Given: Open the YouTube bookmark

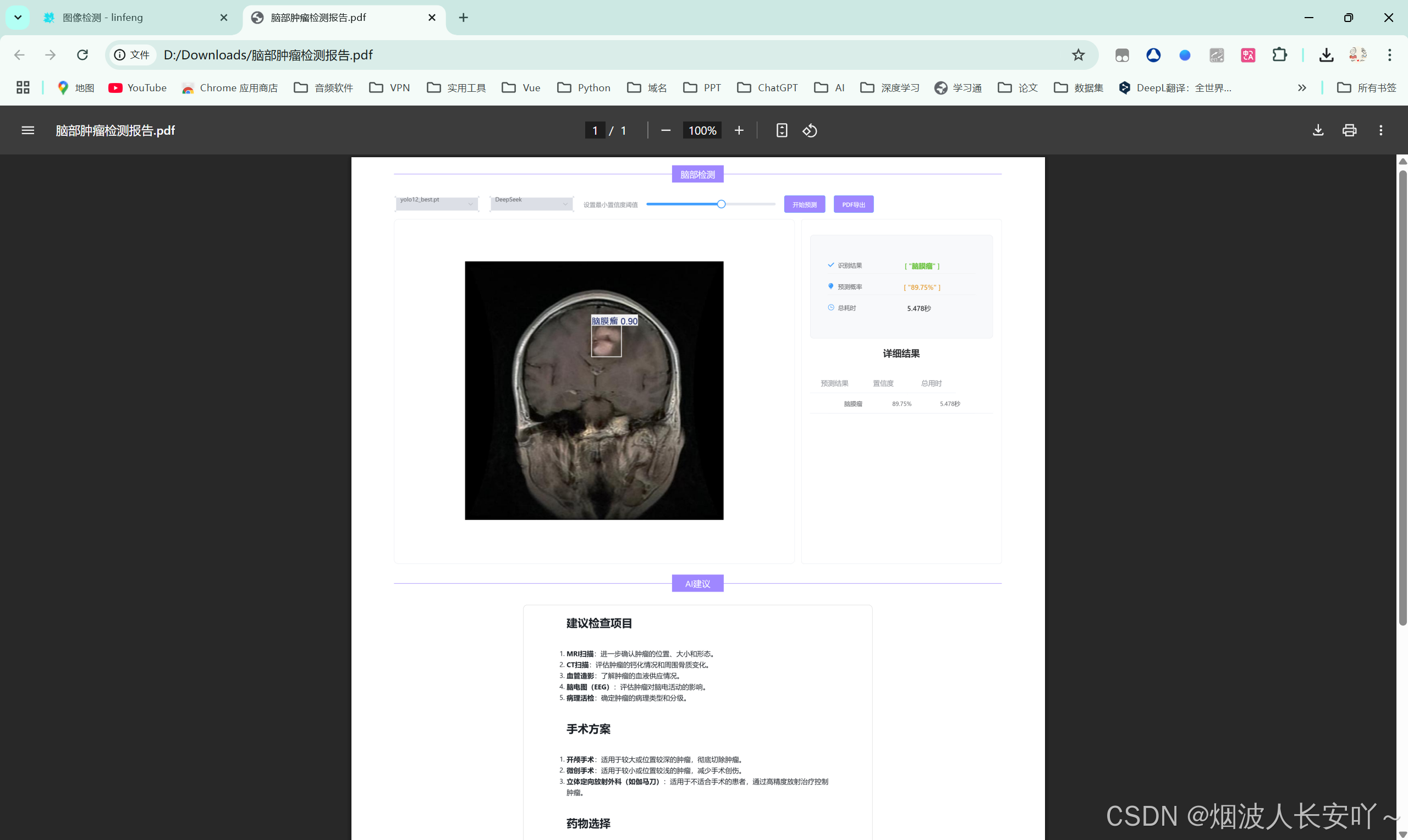Looking at the screenshot, I should [137, 88].
